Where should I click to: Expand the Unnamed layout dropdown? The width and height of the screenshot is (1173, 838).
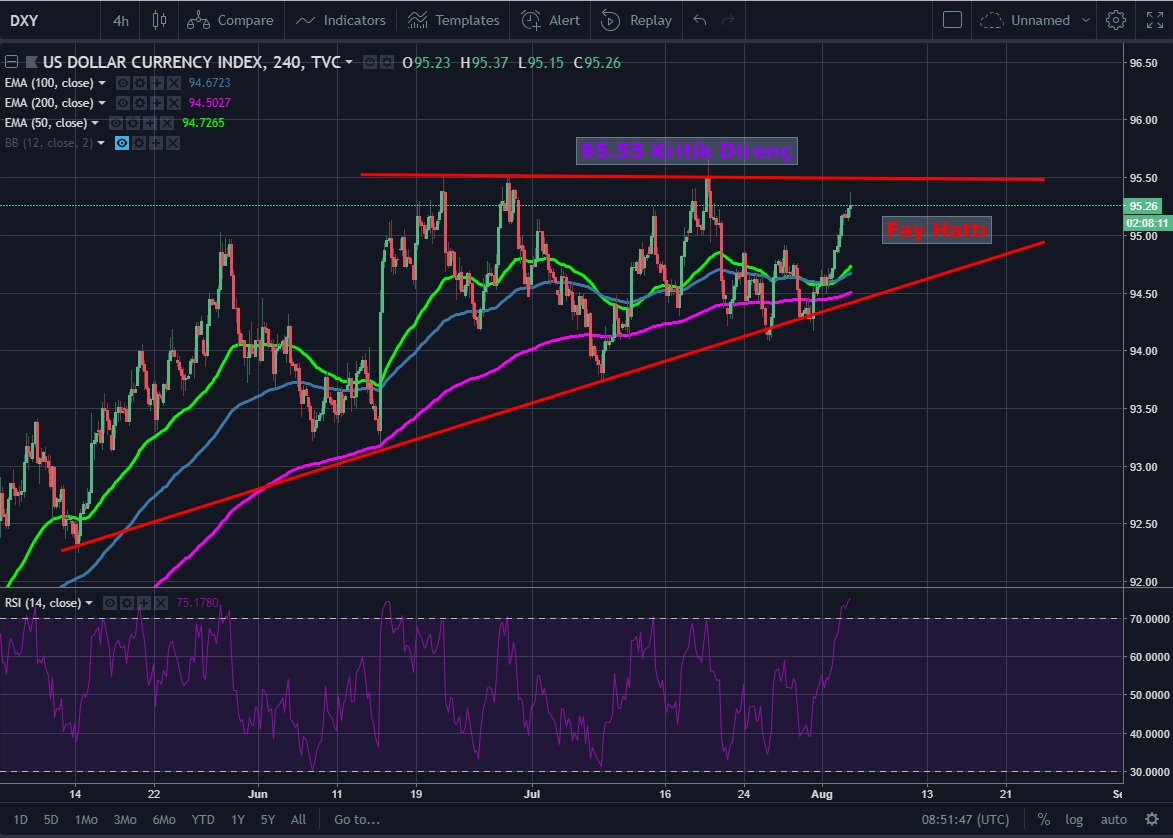(1085, 20)
